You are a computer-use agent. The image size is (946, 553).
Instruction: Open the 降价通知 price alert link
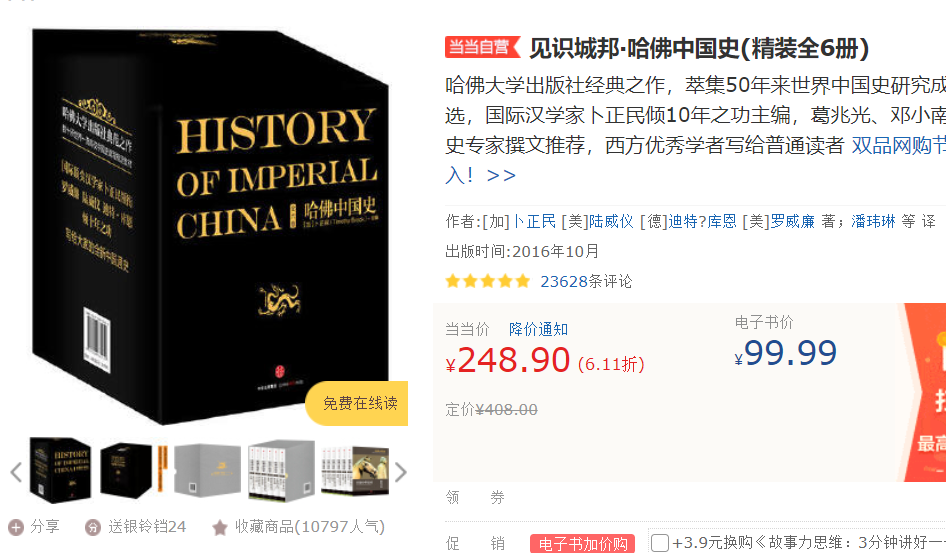539,329
